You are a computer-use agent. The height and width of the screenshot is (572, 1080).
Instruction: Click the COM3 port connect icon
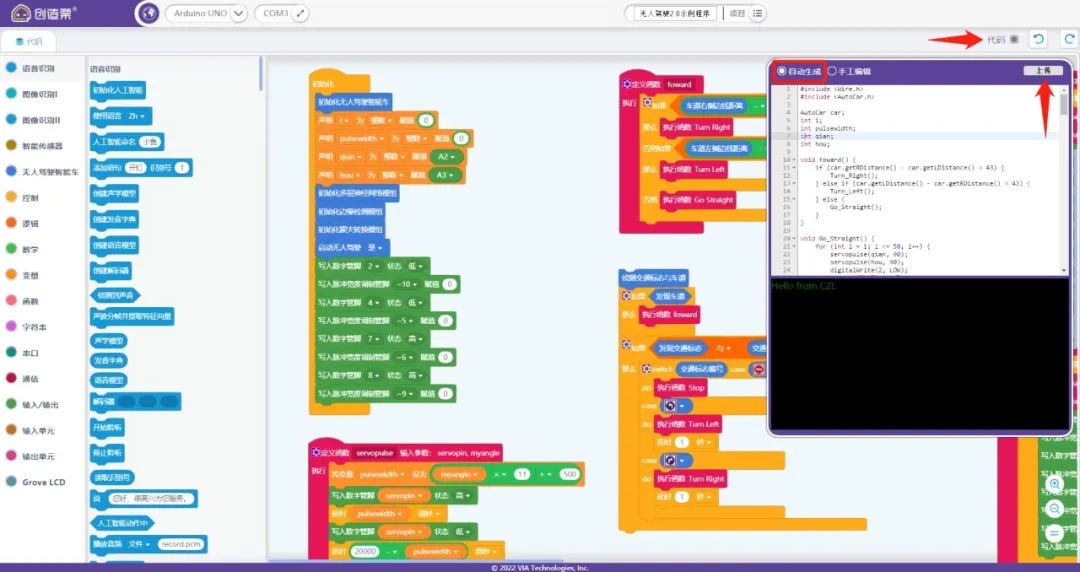pyautogui.click(x=300, y=14)
